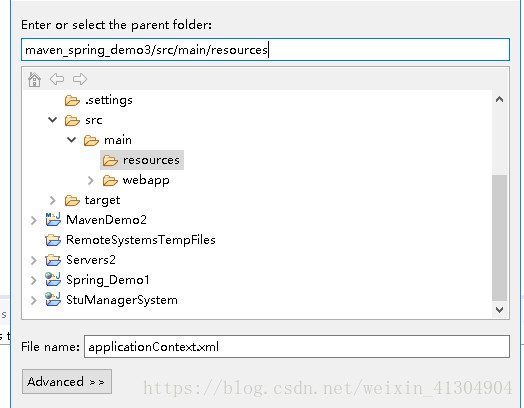524x408 pixels.
Task: Expand the StuManagerSystem project node
Action: (33, 300)
